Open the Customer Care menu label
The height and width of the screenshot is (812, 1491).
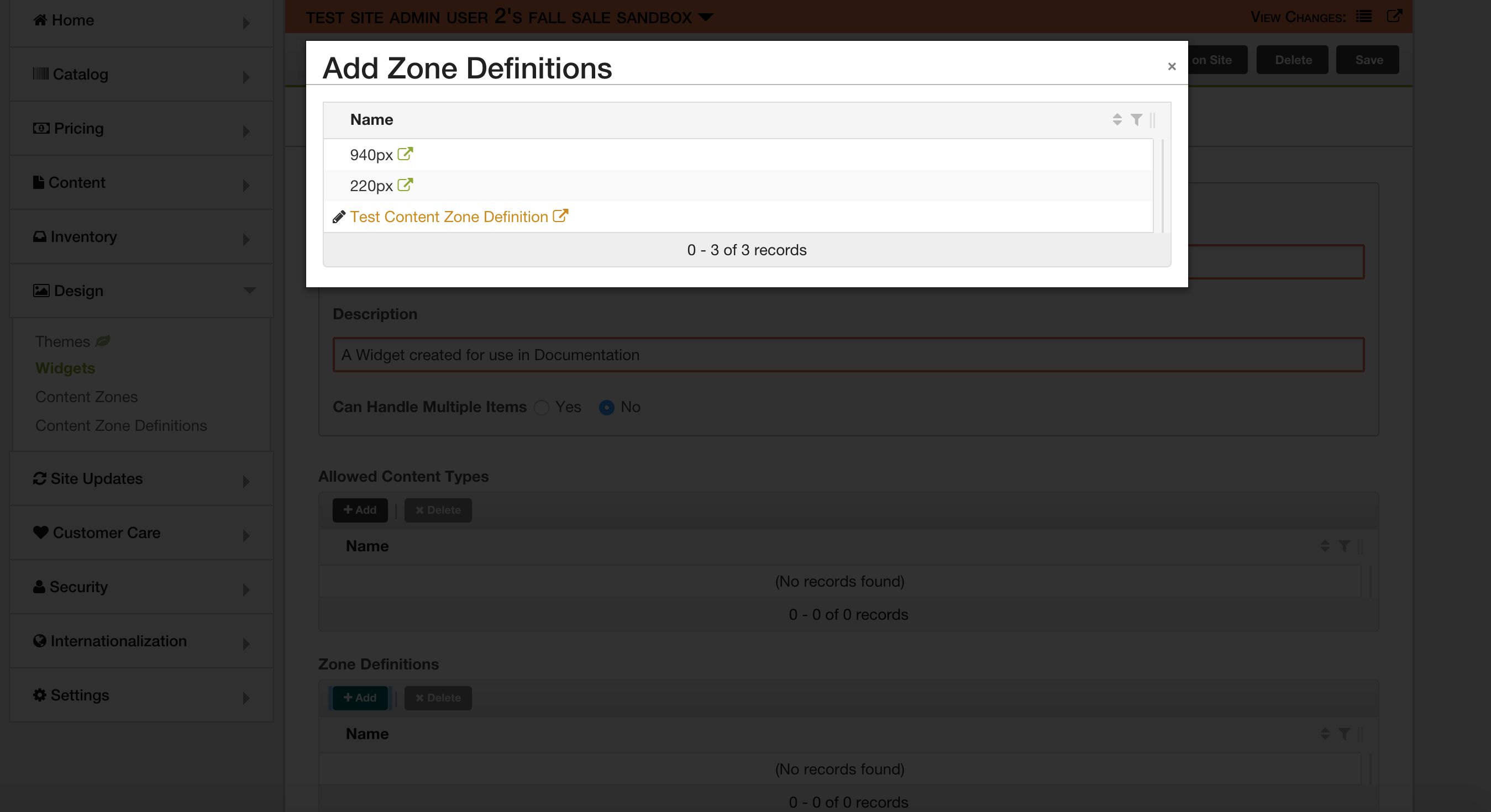click(107, 532)
